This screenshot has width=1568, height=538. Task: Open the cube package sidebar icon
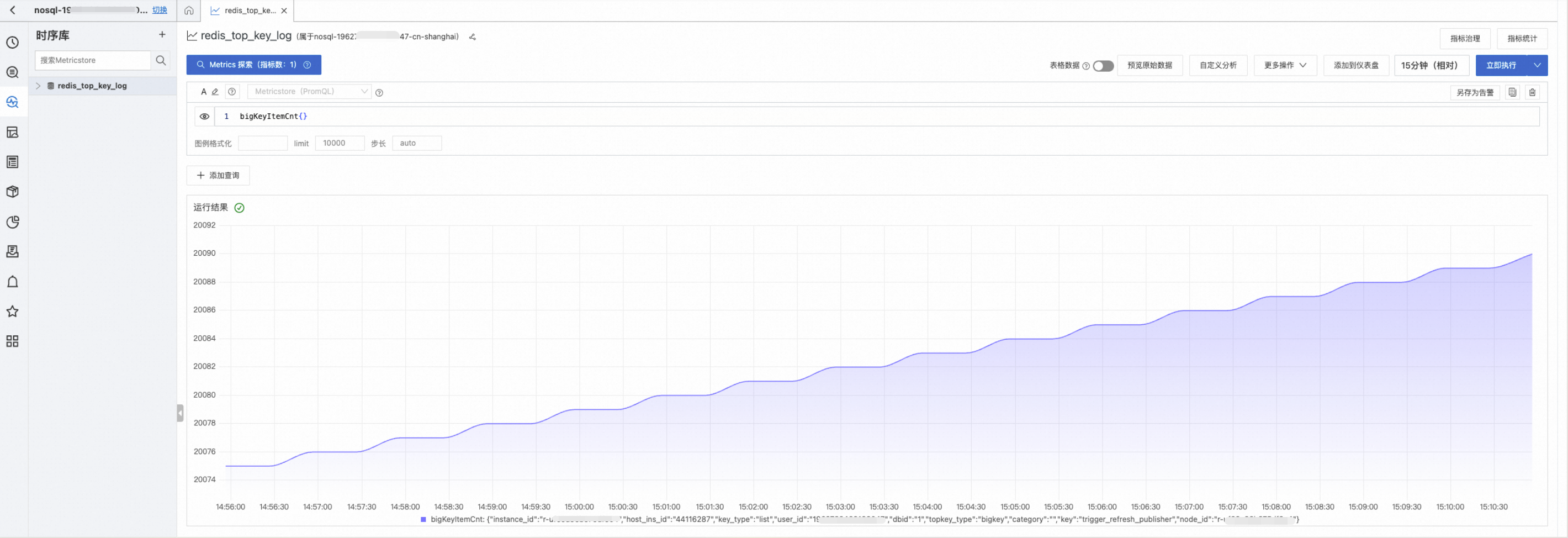pos(12,192)
